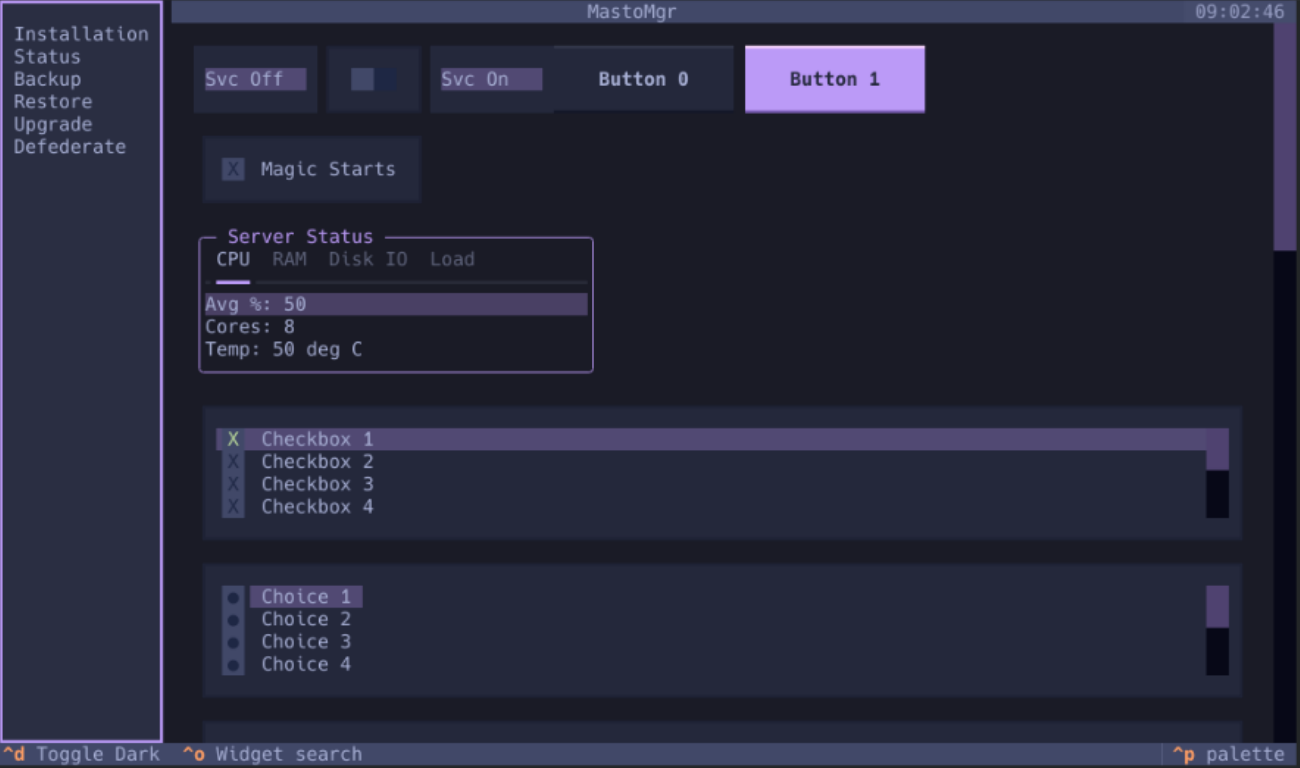Select Defederate from the sidebar
This screenshot has width=1300, height=768.
(x=70, y=147)
